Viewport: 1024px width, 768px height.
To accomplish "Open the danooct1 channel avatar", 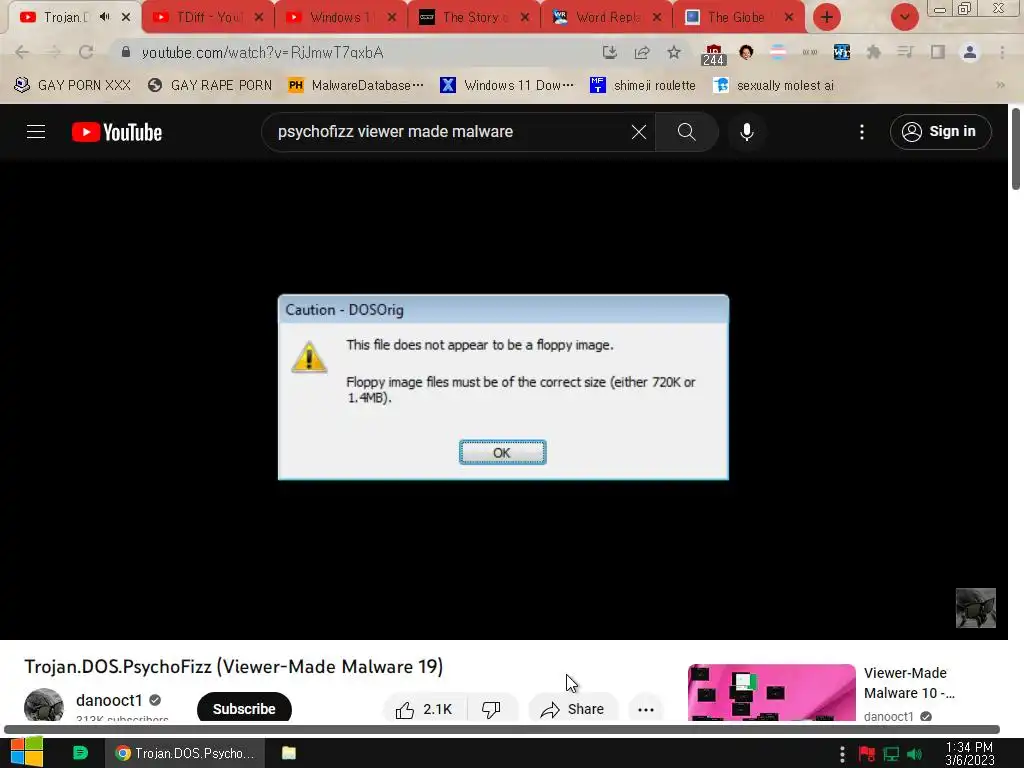I will point(44,706).
